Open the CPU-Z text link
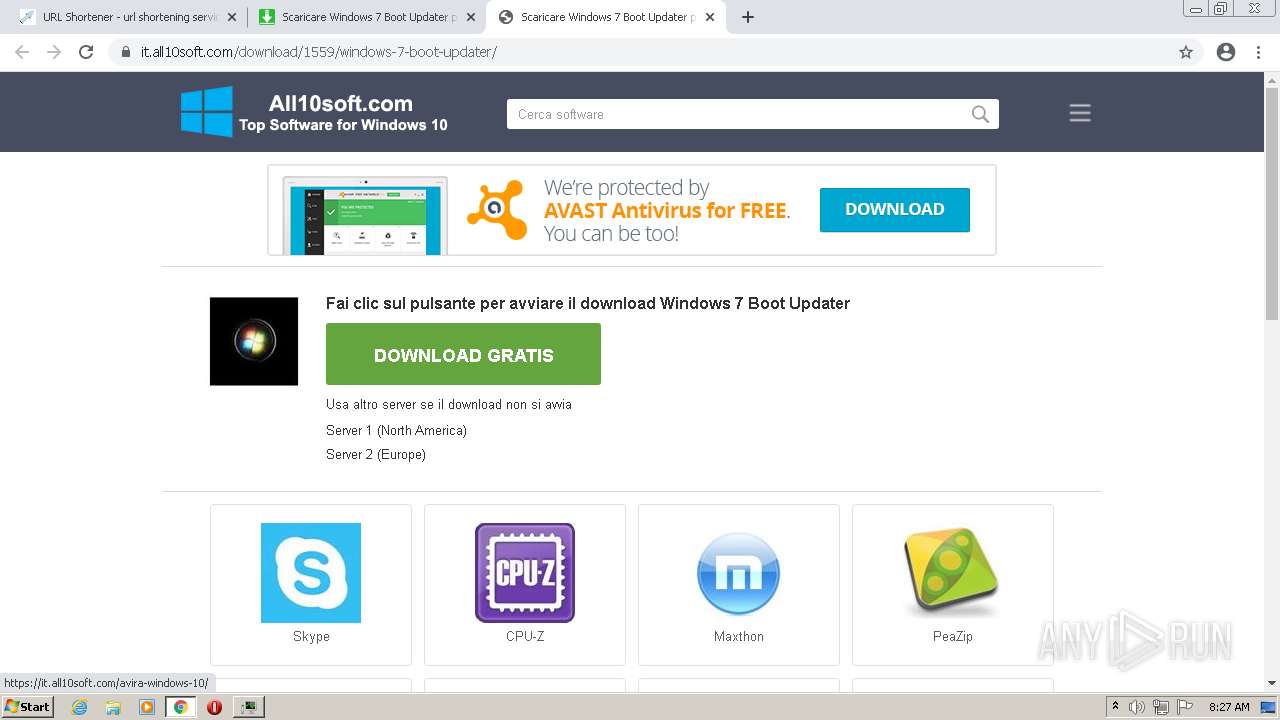Screen dimensions: 1280x720 [x=525, y=636]
